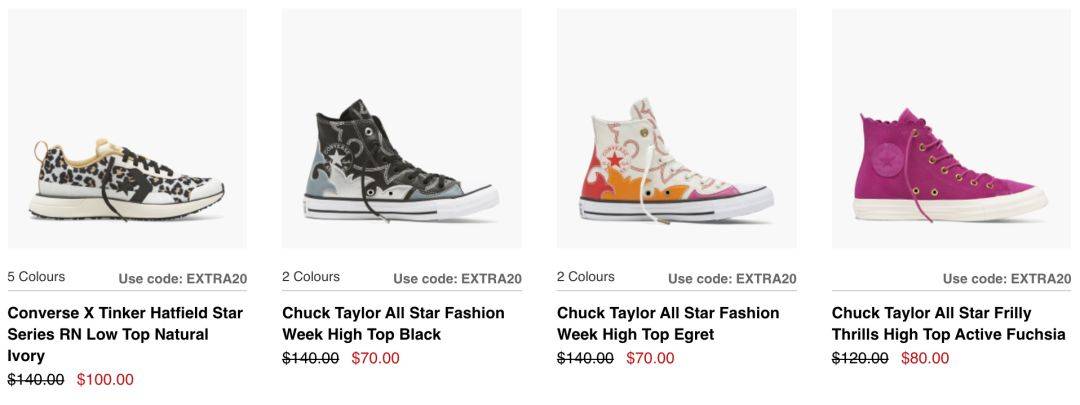Open Chuck Taylor Fashion Week High Top Black
Image resolution: width=1080 pixels, height=405 pixels.
click(x=393, y=323)
